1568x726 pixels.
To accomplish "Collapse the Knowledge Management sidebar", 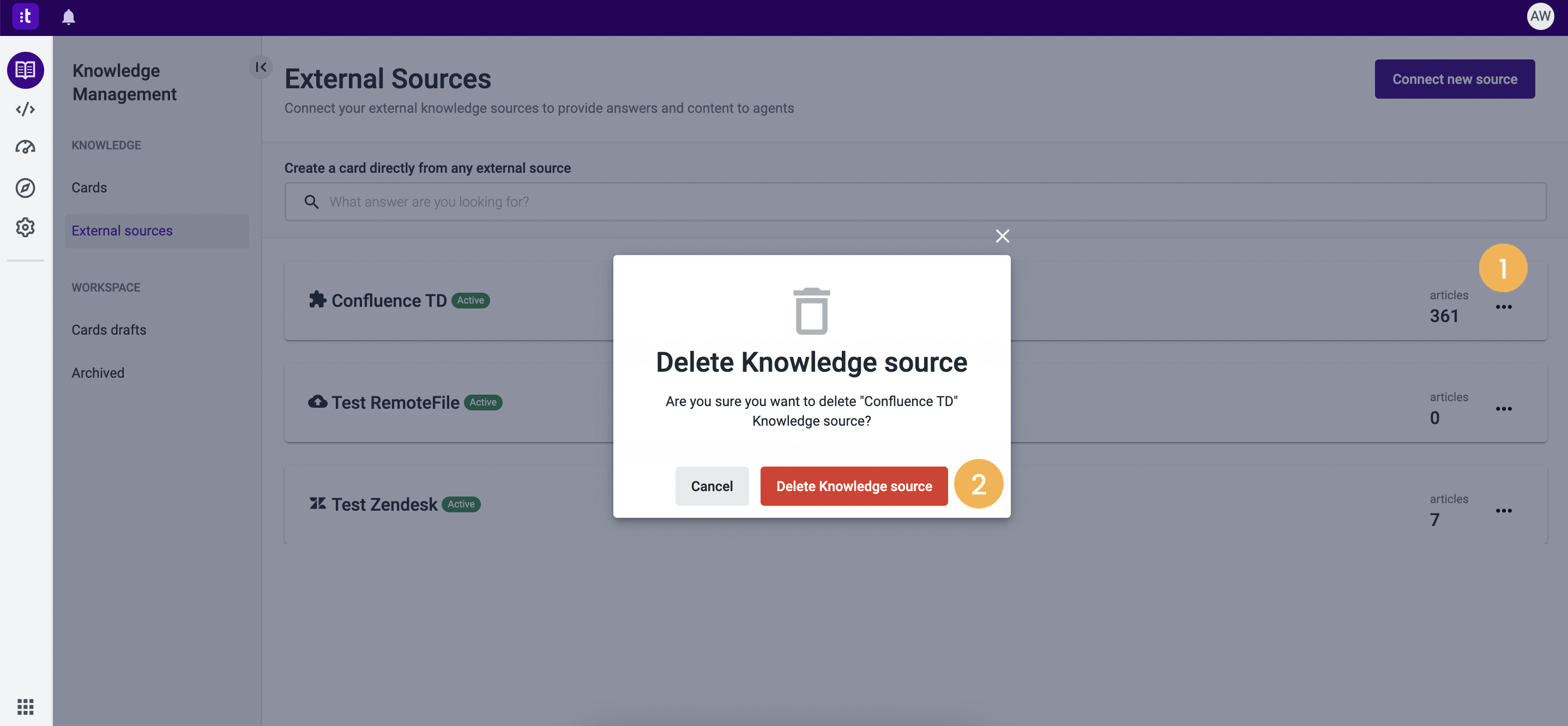I will [x=261, y=68].
